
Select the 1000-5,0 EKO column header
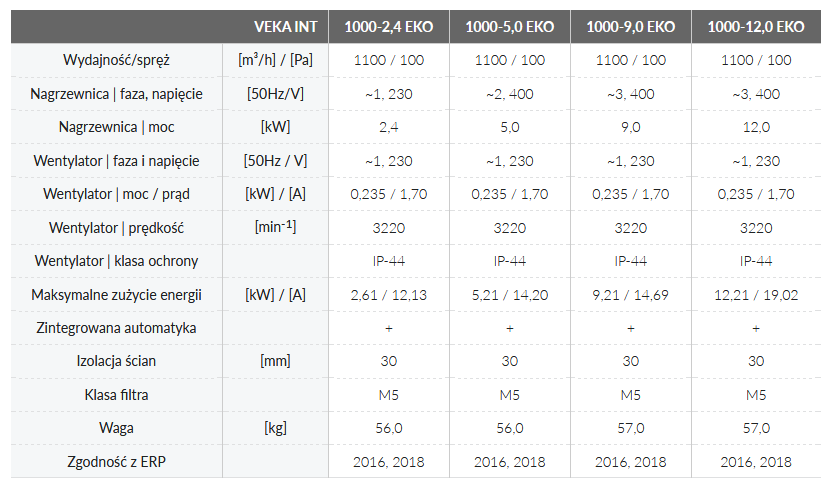[510, 26]
